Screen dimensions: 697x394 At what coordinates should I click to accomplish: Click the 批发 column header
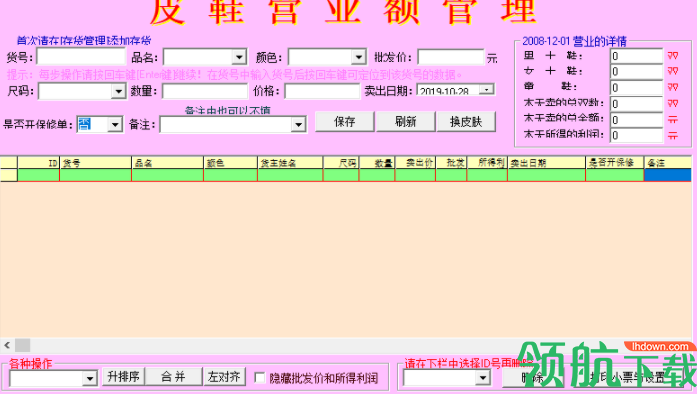pyautogui.click(x=451, y=163)
